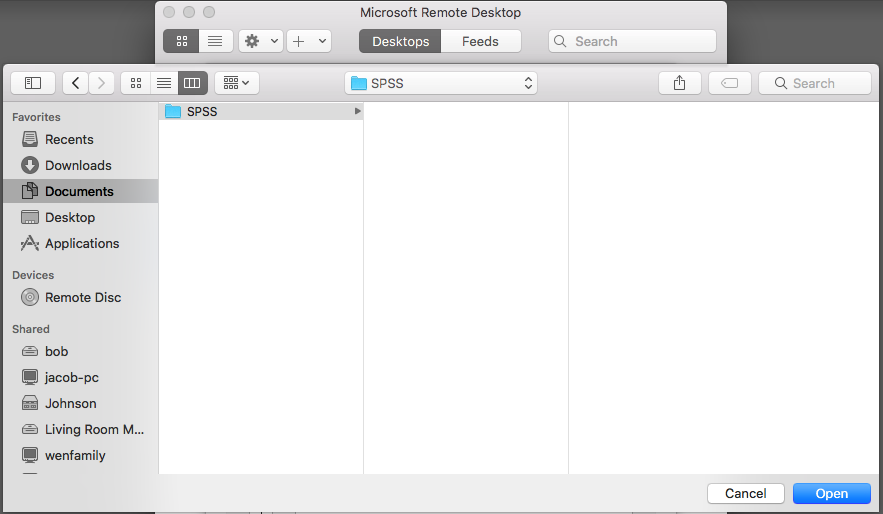Click the blue folder icon on the SPSS row

click(173, 111)
